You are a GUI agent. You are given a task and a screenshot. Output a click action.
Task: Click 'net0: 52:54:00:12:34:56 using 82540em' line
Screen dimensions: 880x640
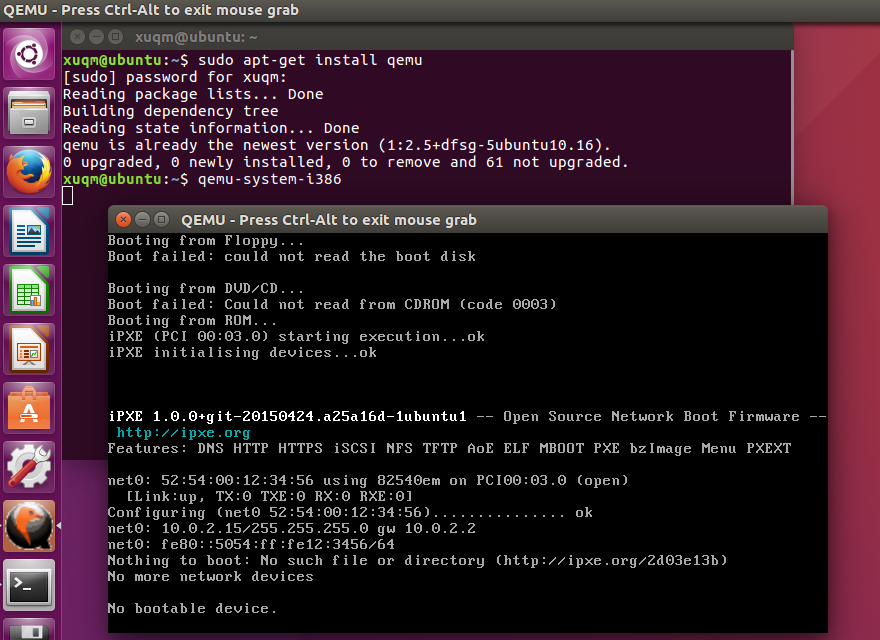coord(368,481)
